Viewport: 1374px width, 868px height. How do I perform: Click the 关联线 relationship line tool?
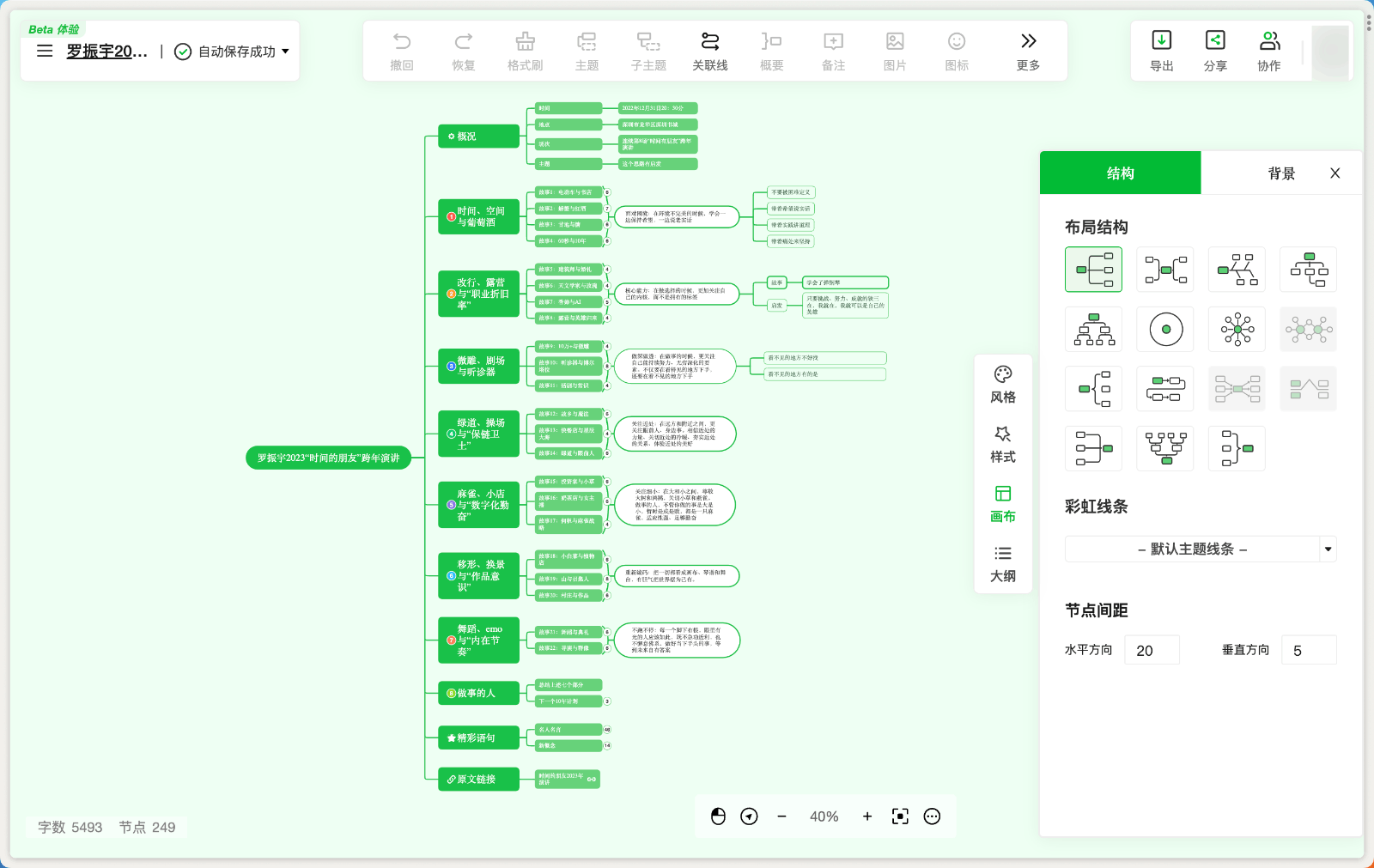click(x=709, y=51)
